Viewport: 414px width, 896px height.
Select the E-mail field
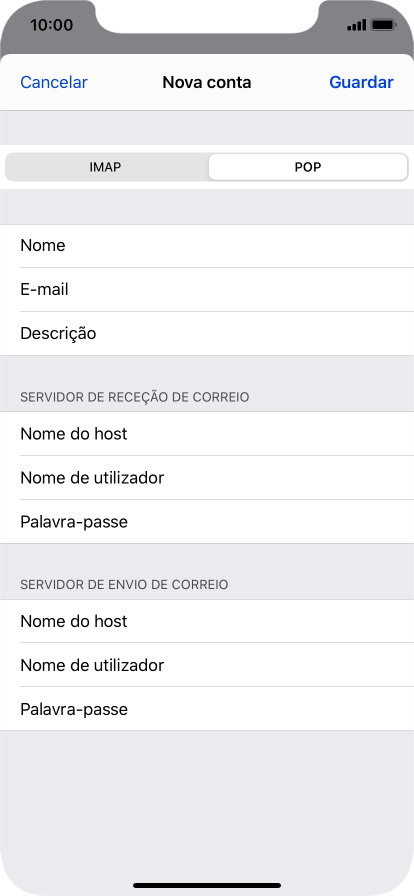click(207, 290)
